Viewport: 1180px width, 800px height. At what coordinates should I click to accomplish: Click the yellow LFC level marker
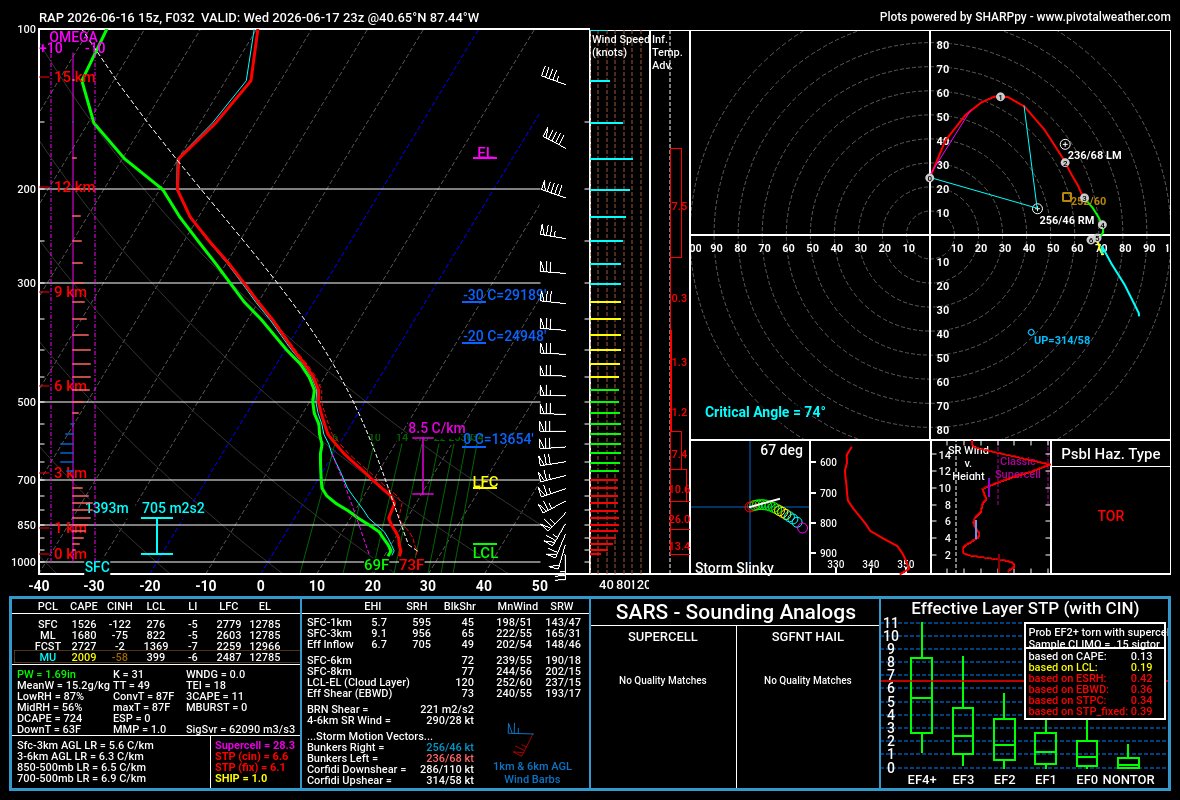(485, 482)
